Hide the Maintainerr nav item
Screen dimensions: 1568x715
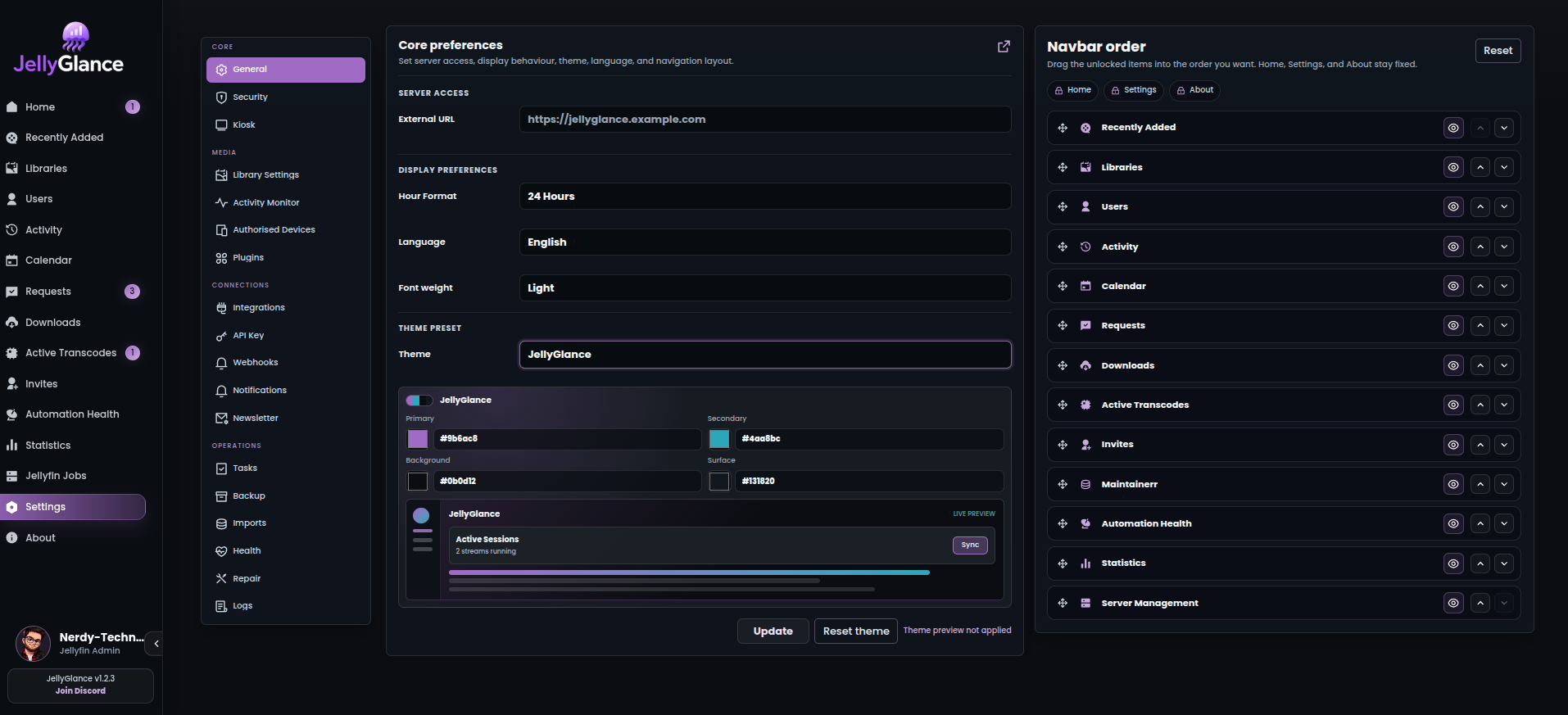[1453, 484]
